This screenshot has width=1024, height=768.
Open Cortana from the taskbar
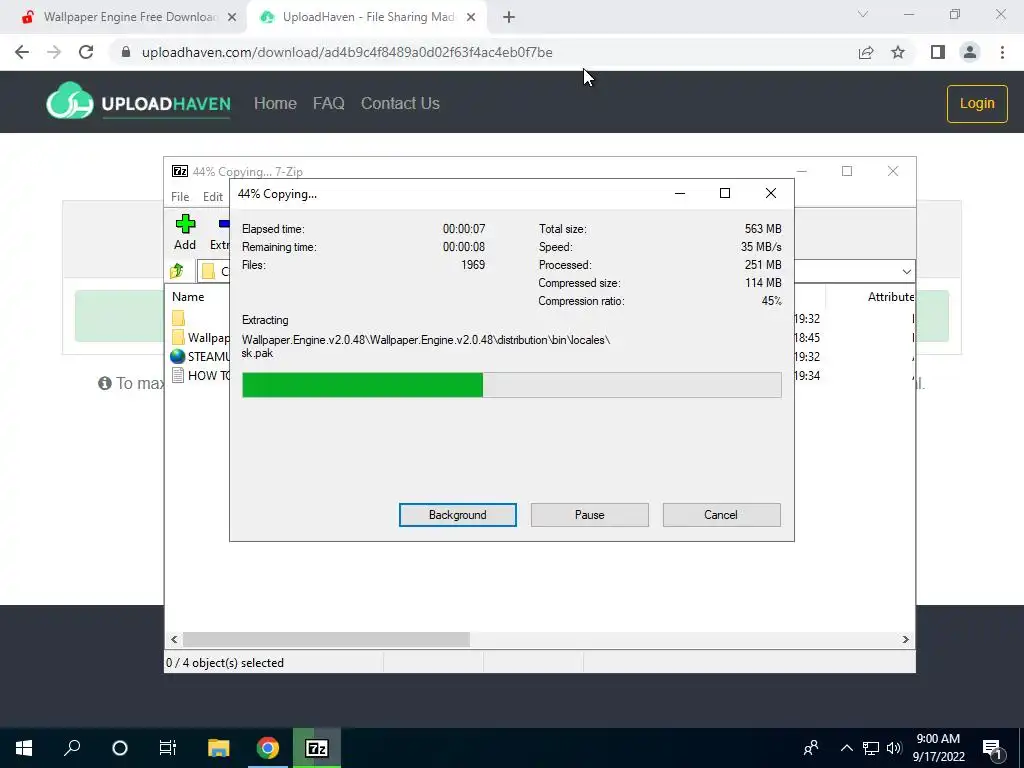coord(120,748)
